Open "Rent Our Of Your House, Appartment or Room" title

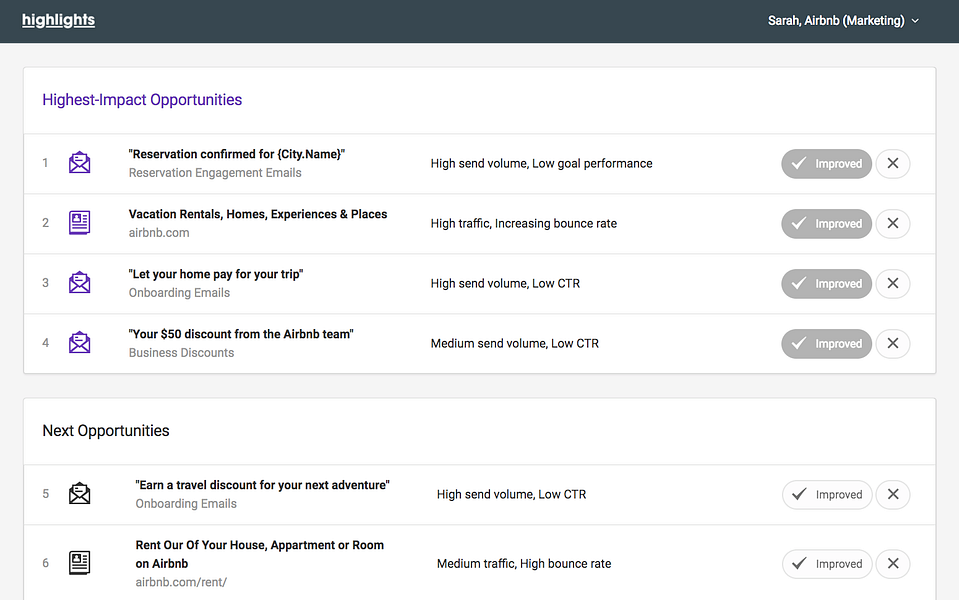(259, 554)
